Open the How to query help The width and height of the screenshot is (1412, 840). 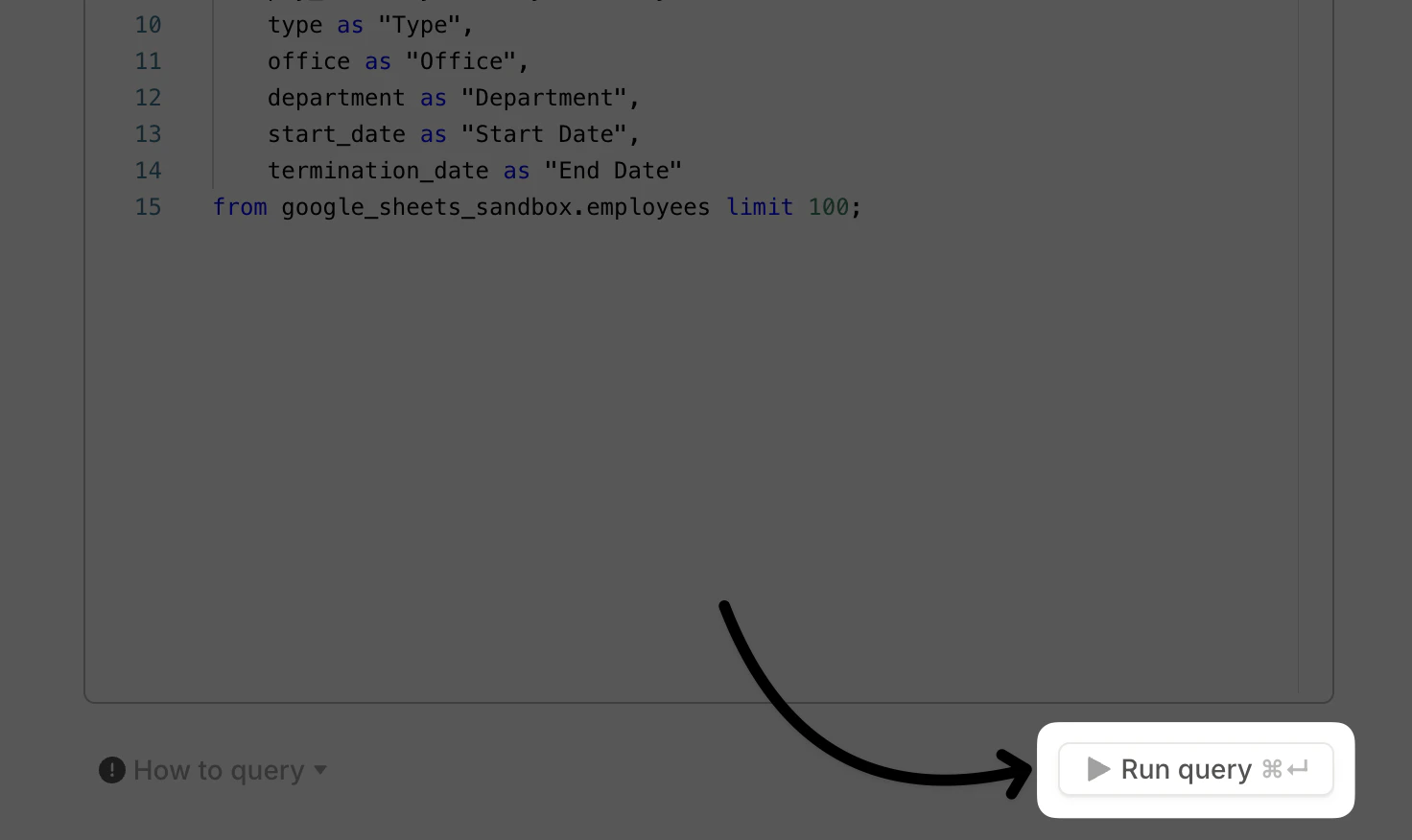[219, 770]
